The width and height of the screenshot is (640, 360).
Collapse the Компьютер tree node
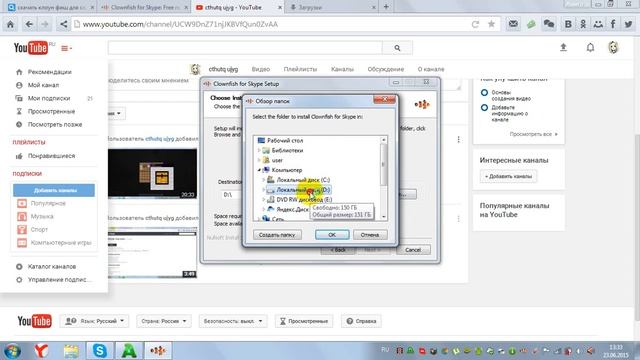259,170
